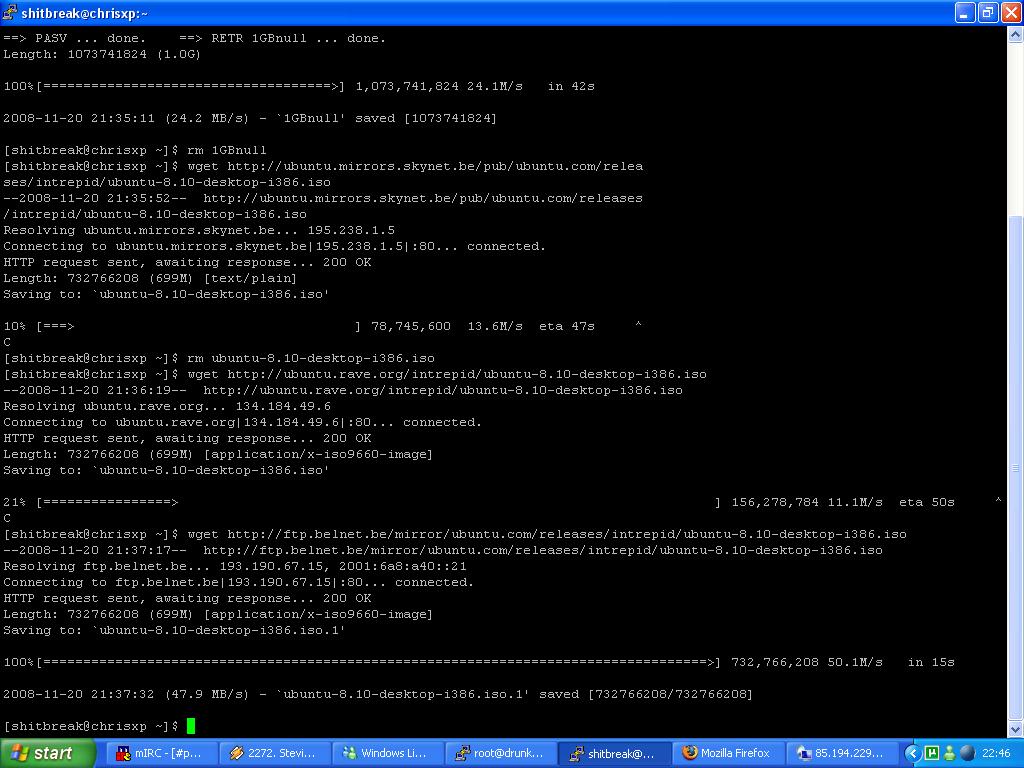Restore down the terminal window
The image size is (1024, 768).
[988, 12]
